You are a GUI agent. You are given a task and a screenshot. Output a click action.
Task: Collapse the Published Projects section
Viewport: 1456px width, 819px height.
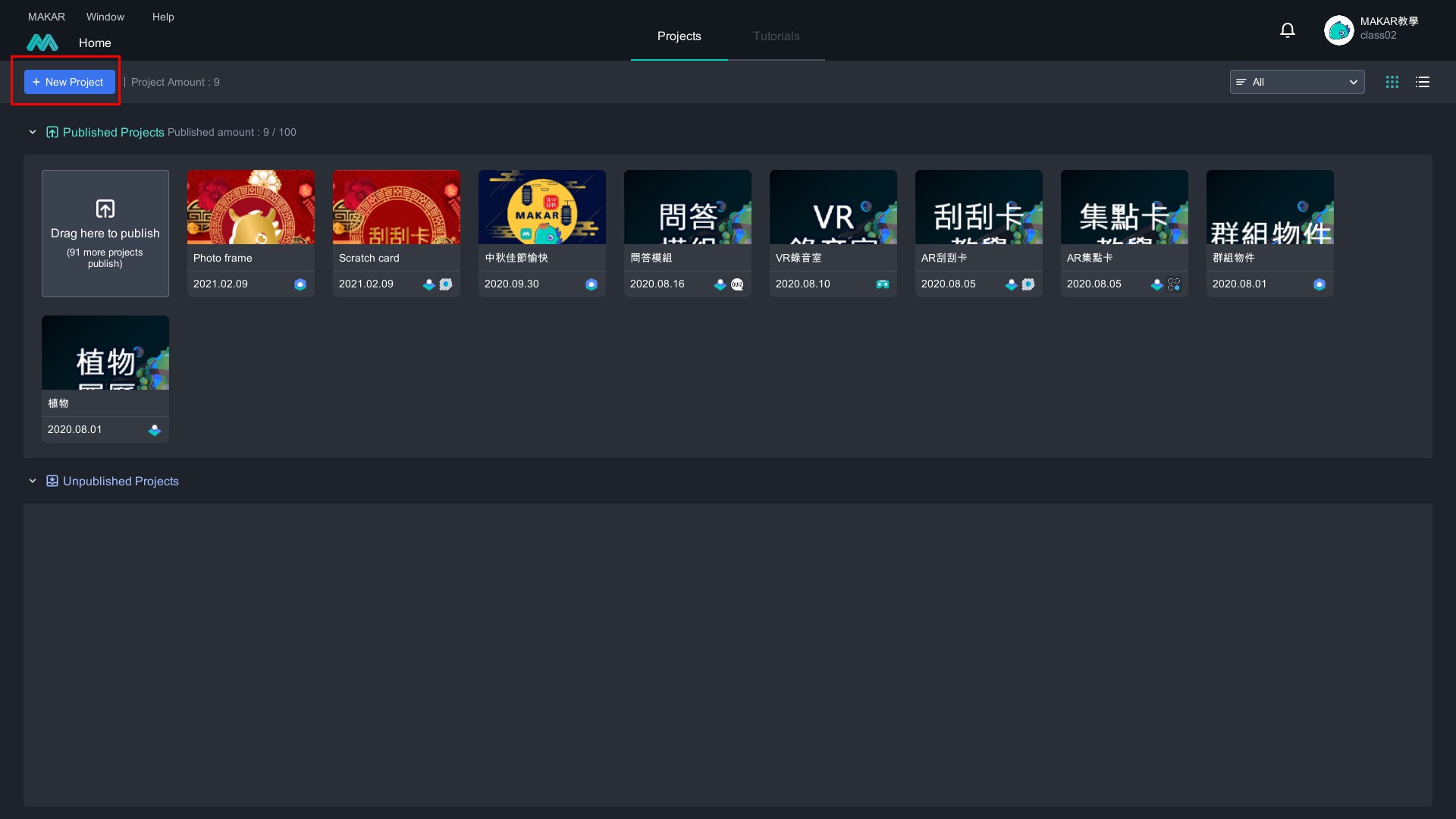33,133
